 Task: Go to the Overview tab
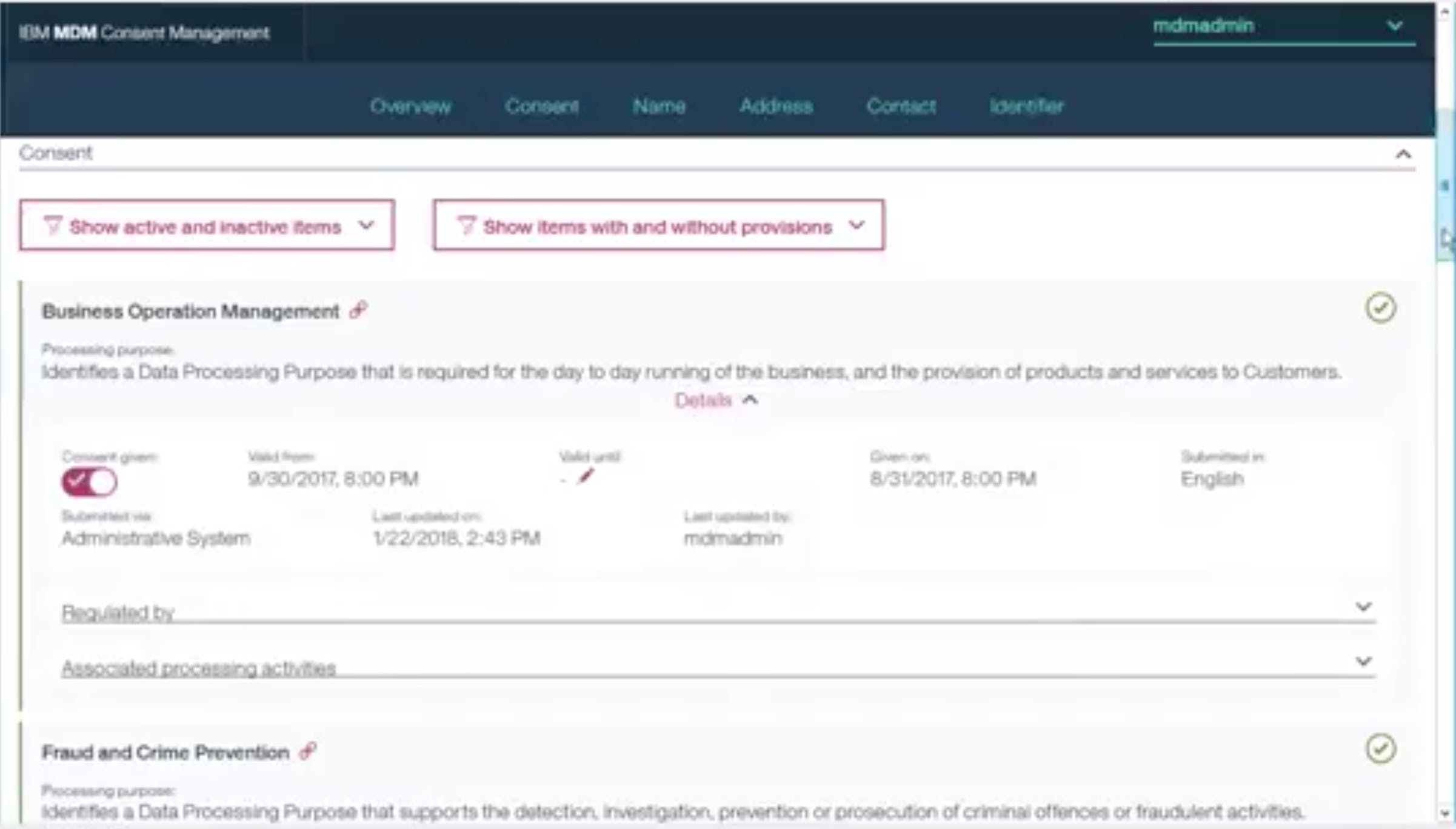[410, 106]
